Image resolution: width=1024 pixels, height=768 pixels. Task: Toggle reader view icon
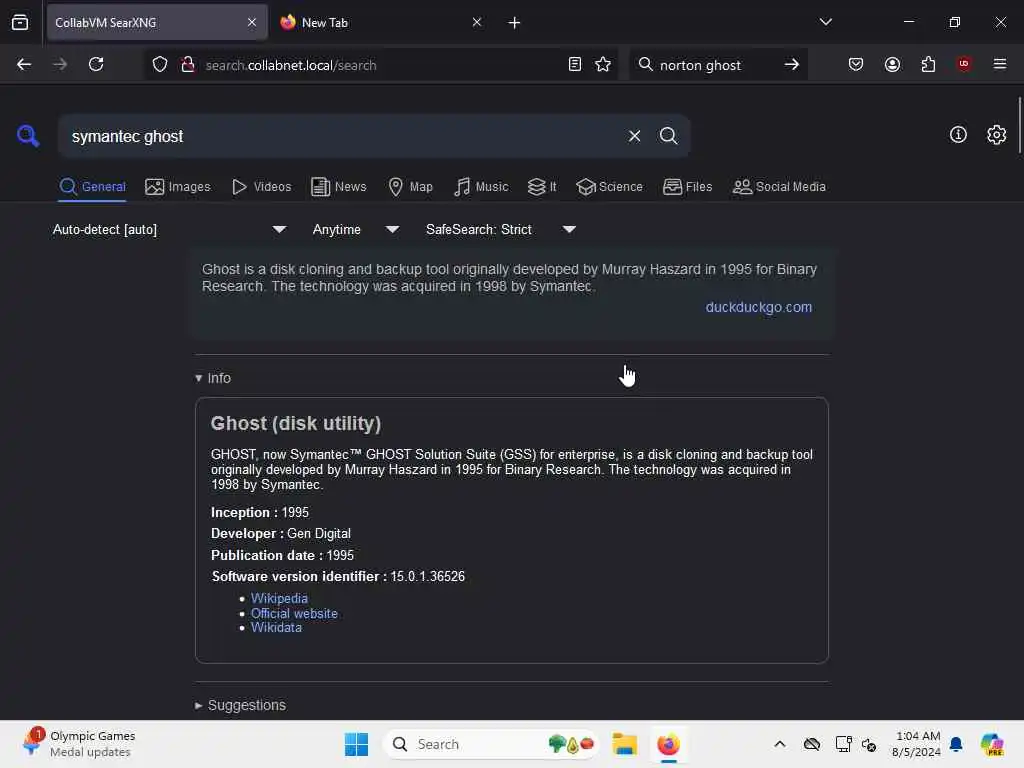point(575,64)
